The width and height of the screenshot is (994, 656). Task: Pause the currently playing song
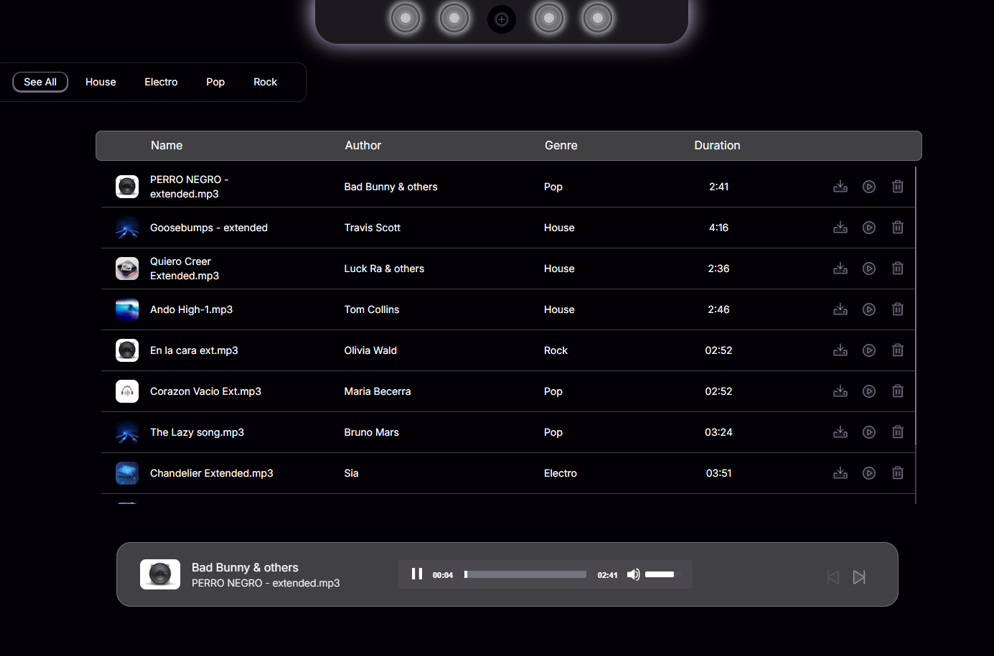click(x=417, y=574)
